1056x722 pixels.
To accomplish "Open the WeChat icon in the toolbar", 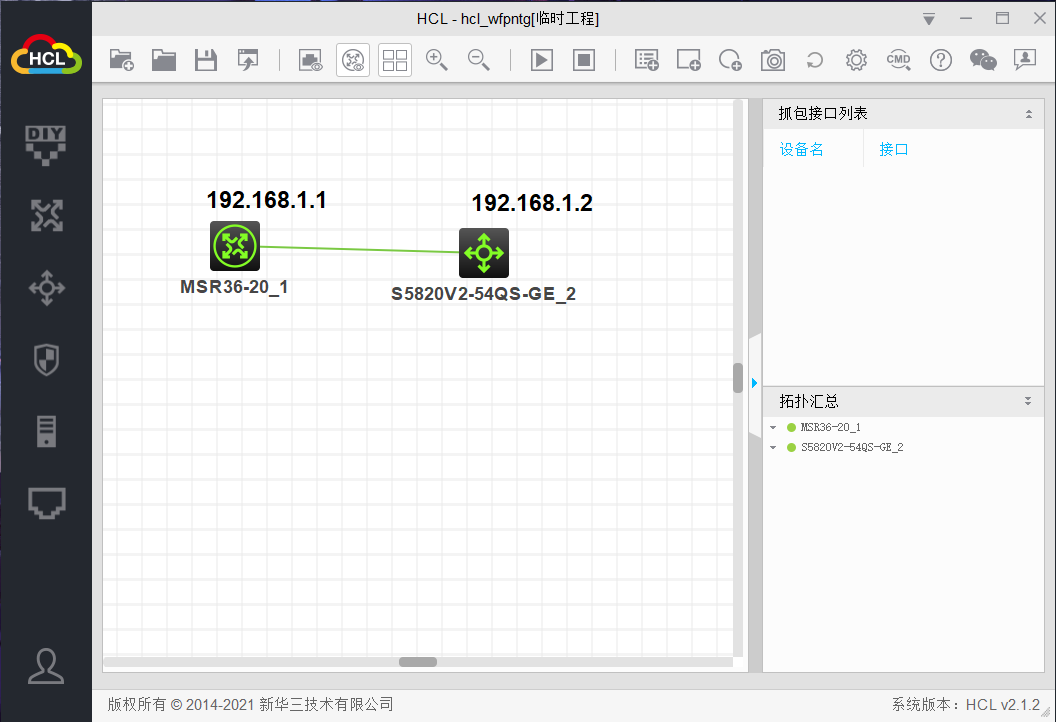I will 983,60.
